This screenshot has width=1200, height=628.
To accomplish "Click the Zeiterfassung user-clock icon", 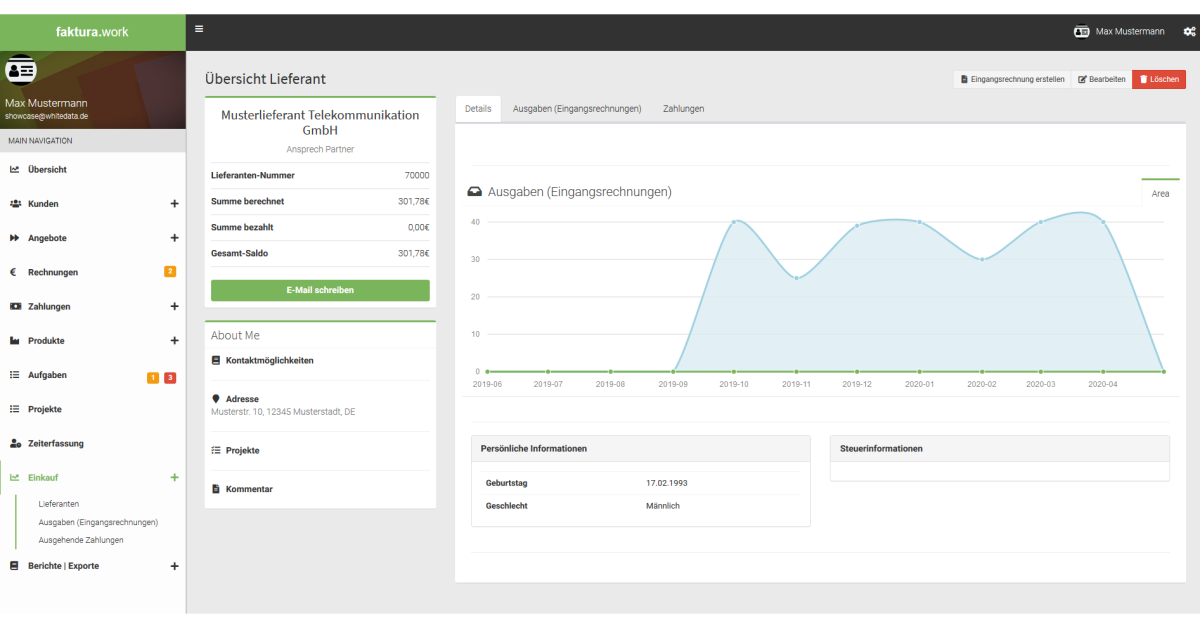I will pyautogui.click(x=15, y=443).
